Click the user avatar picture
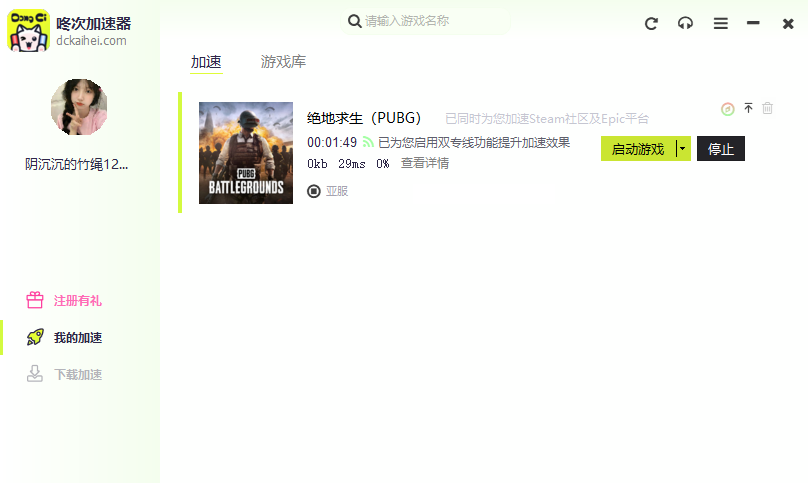The width and height of the screenshot is (808, 483). (x=79, y=107)
